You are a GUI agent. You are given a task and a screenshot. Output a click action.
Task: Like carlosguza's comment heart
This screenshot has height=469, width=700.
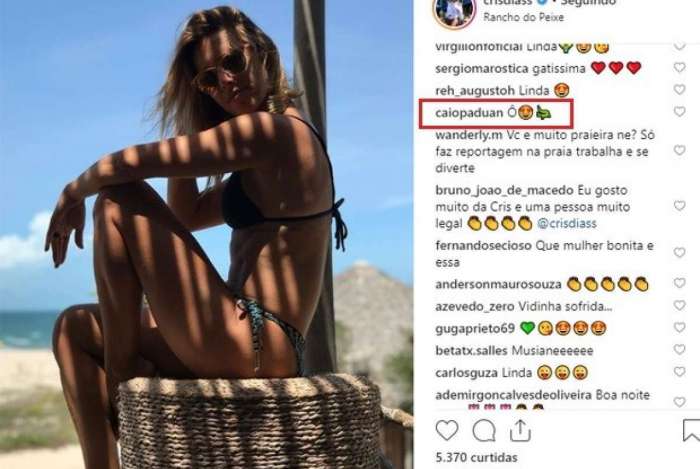(x=679, y=372)
